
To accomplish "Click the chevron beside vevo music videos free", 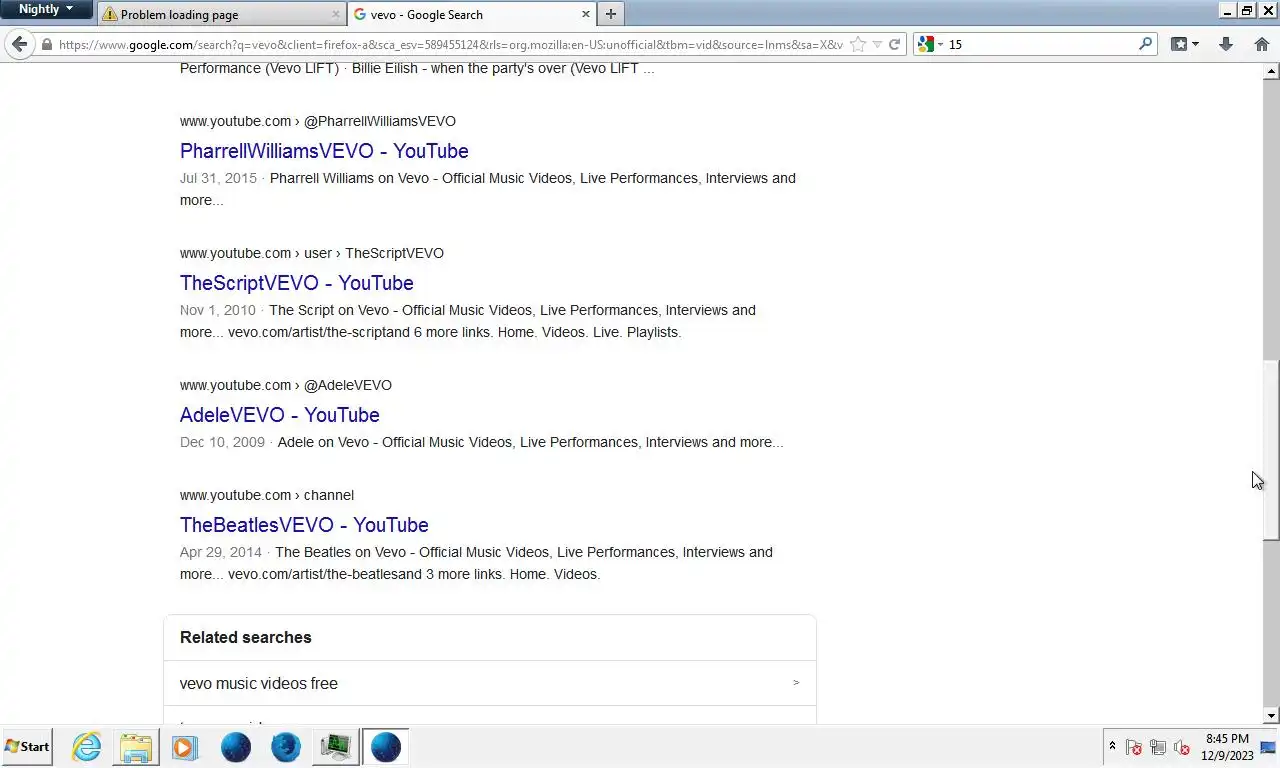I will (796, 683).
